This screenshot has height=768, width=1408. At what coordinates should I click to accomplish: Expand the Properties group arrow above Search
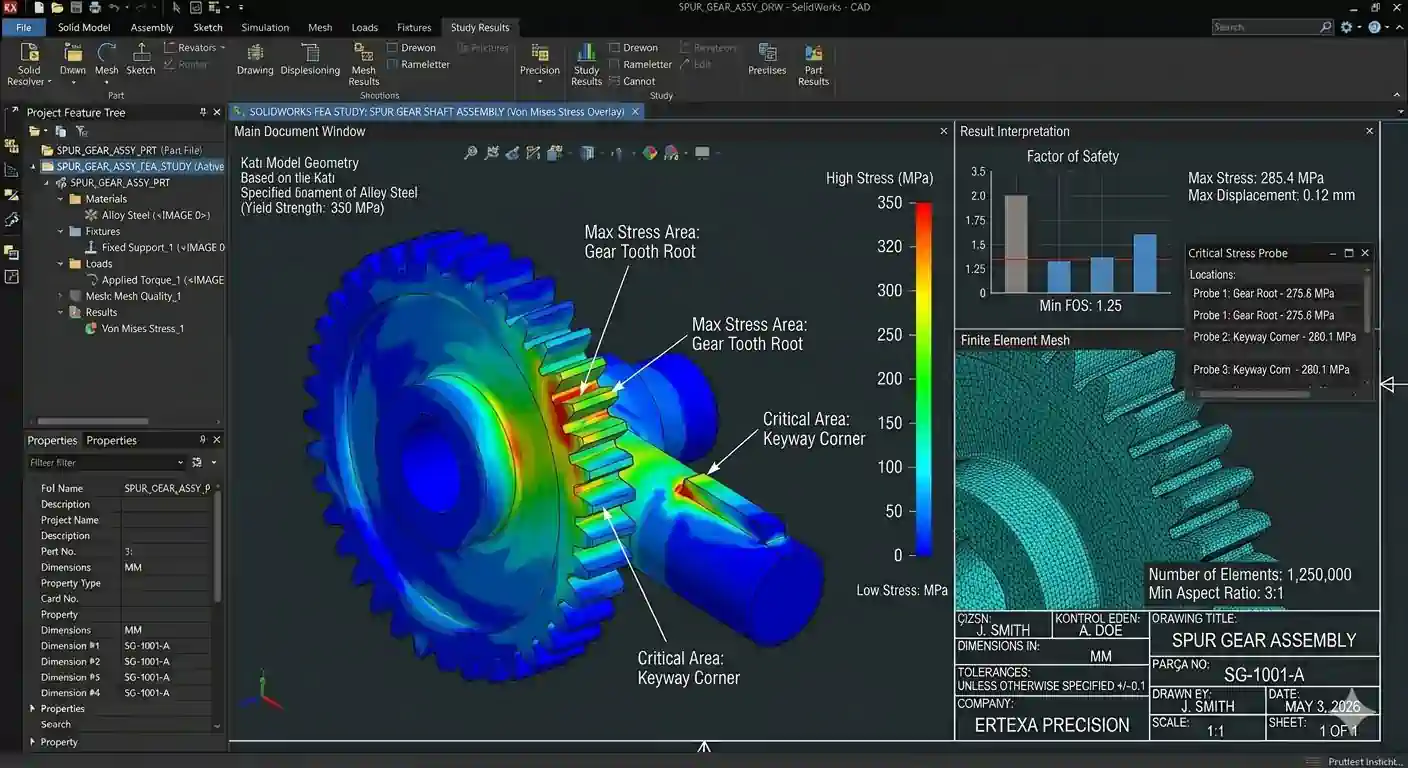point(33,708)
